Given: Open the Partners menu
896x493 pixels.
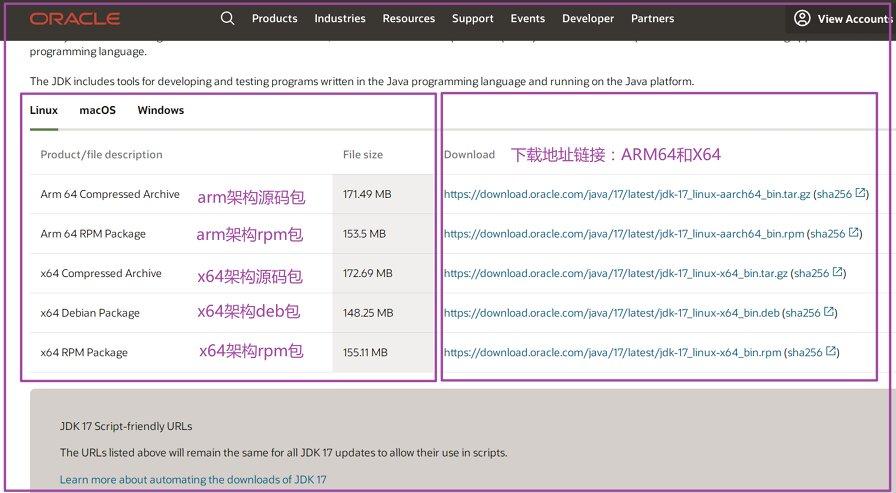Looking at the screenshot, I should click(653, 18).
